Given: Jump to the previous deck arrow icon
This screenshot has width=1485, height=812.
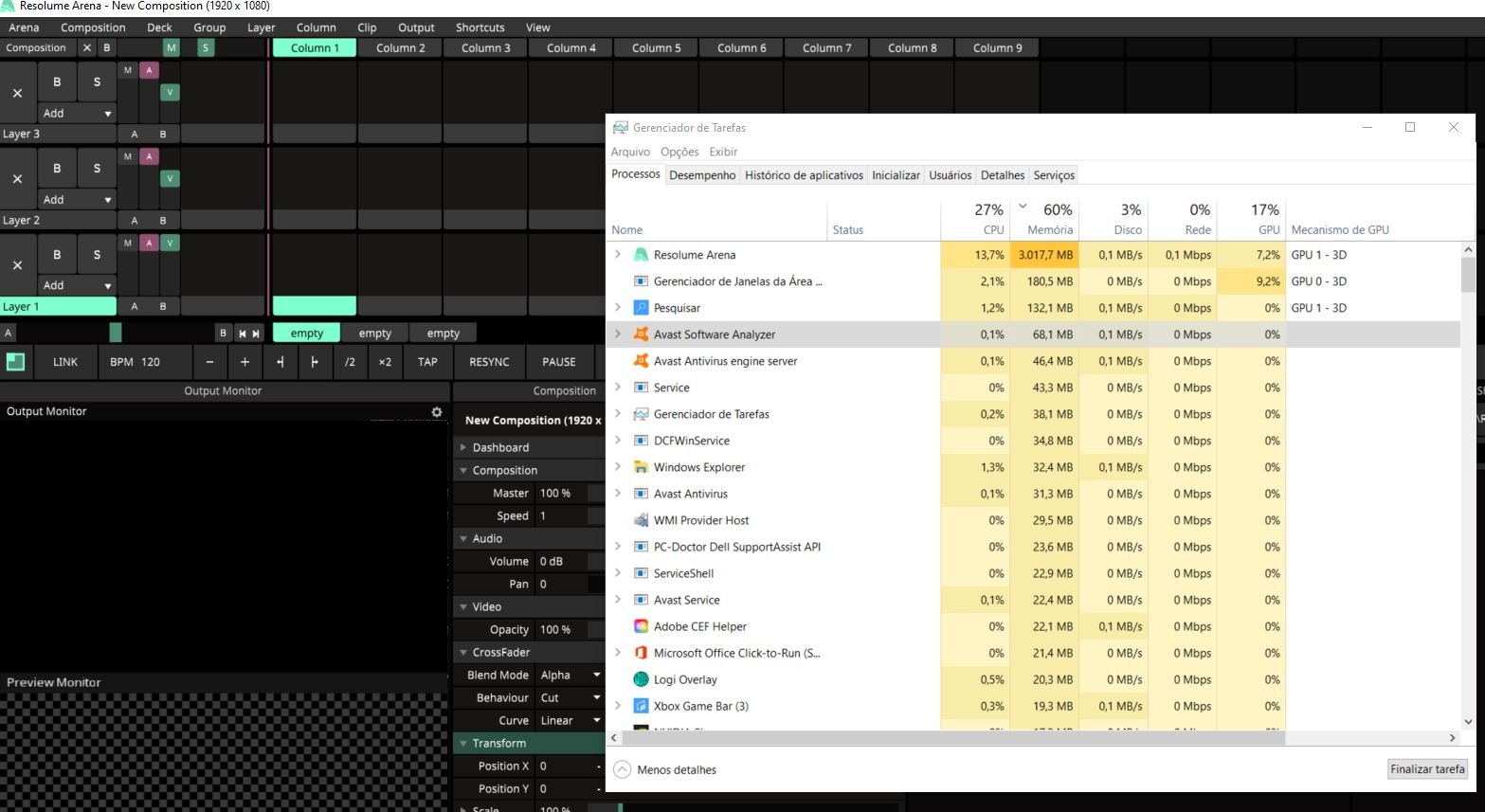Looking at the screenshot, I should click(242, 334).
